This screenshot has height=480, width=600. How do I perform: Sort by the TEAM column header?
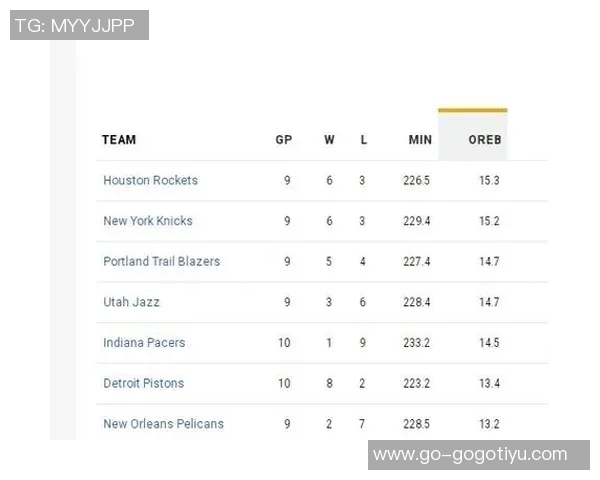point(119,140)
